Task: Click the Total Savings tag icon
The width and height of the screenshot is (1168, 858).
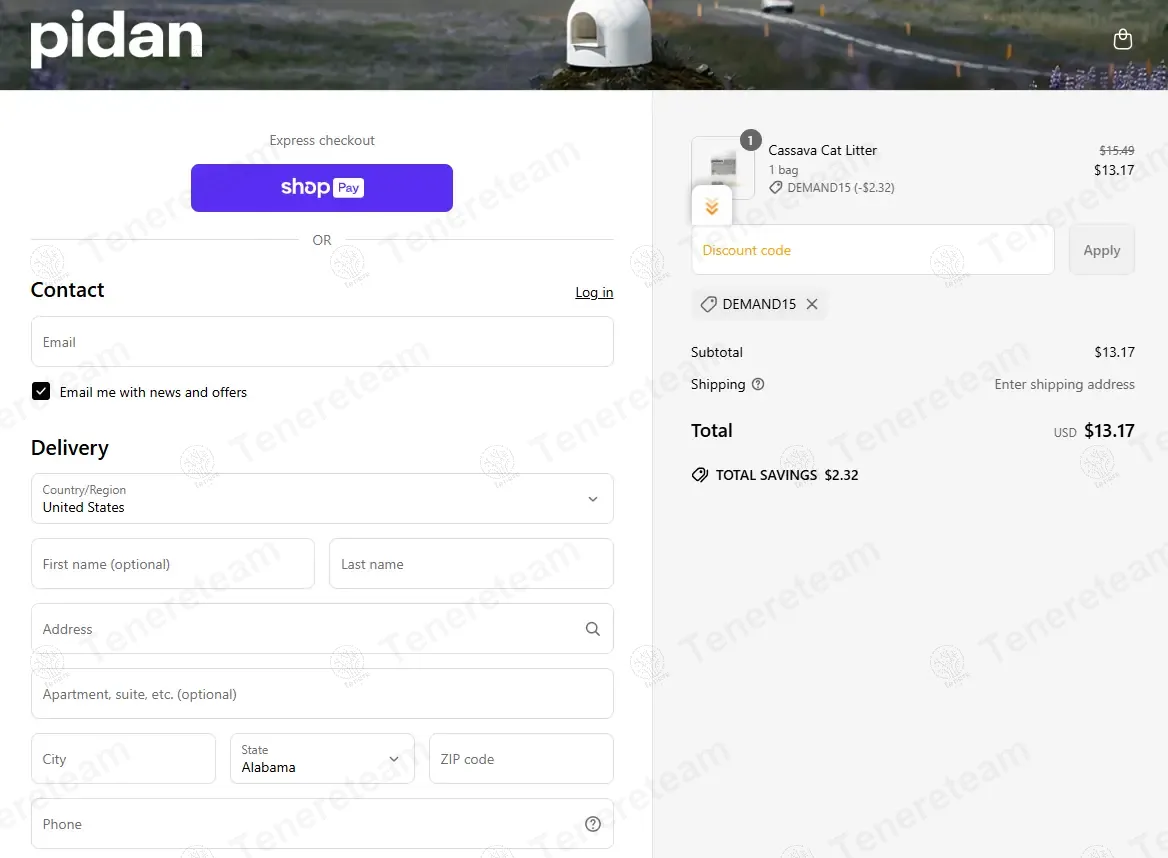Action: tap(699, 475)
